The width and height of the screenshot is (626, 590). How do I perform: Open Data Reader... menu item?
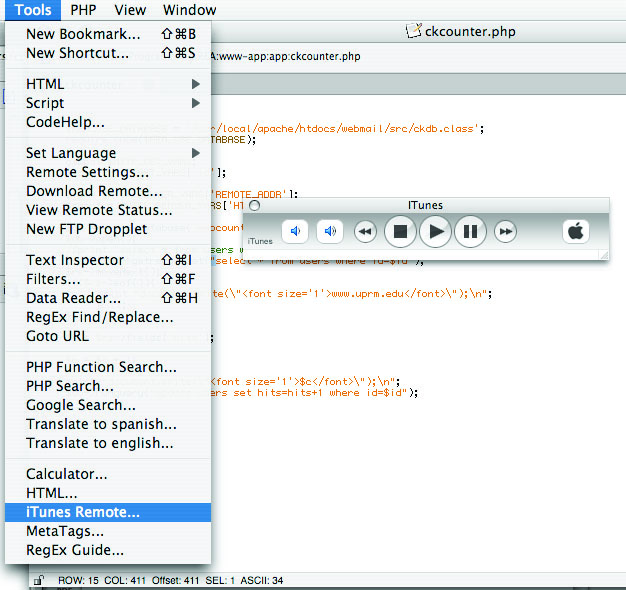[x=108, y=298]
